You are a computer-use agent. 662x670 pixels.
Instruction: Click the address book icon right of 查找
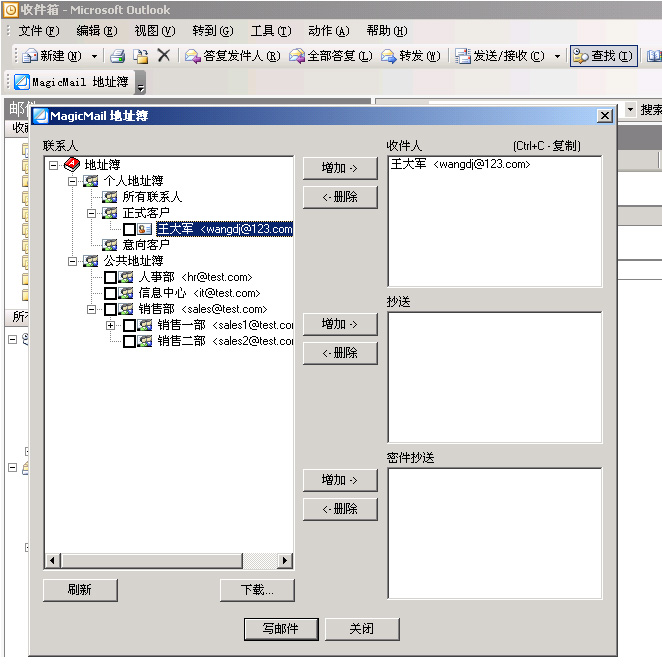(654, 56)
